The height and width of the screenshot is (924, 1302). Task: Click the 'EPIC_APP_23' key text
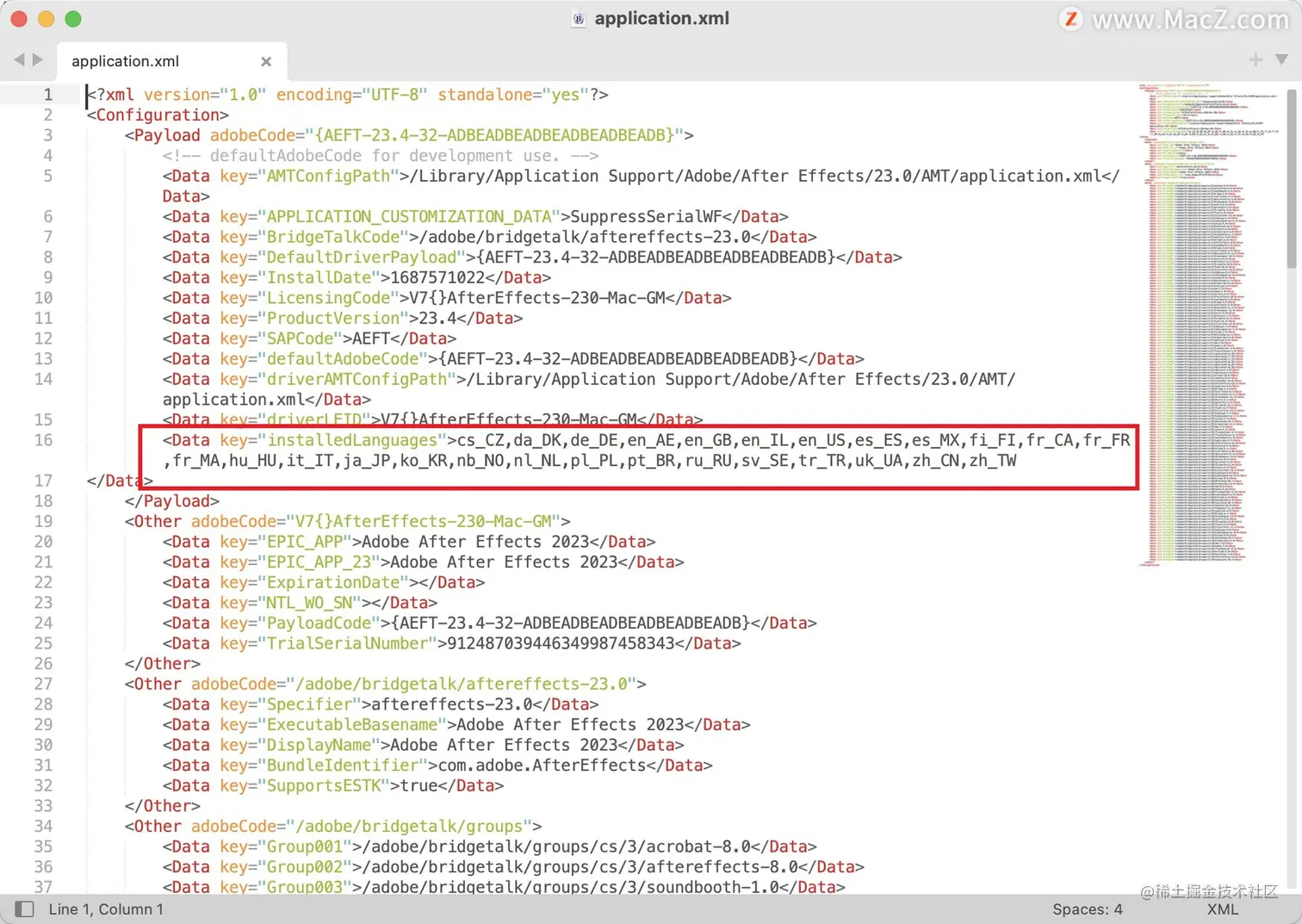pos(319,561)
